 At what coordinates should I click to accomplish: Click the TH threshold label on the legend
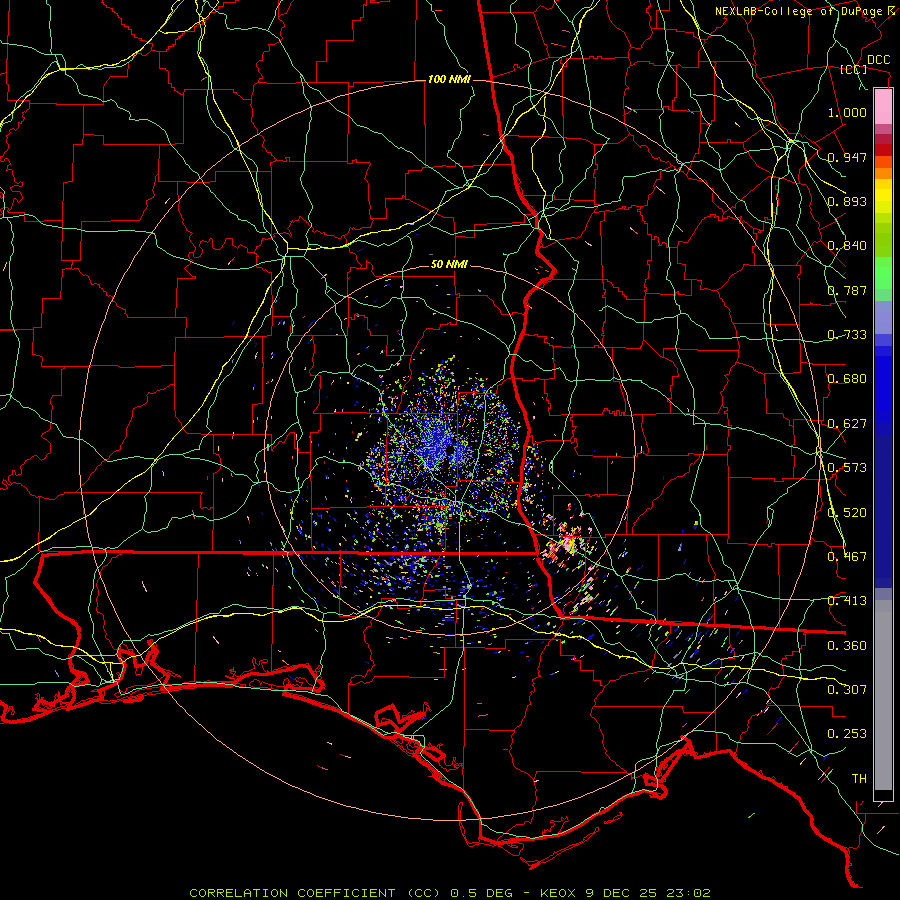coord(859,778)
